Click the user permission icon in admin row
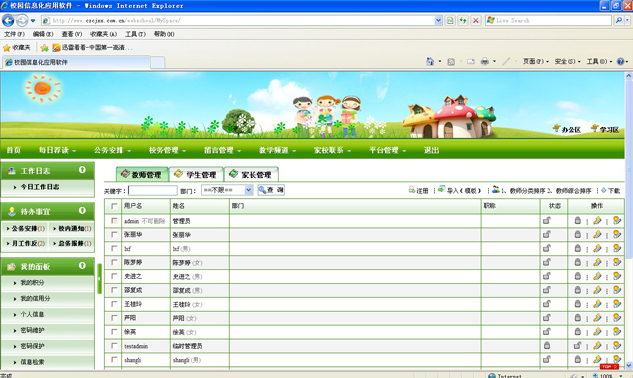This screenshot has width=633, height=378. pos(617,220)
